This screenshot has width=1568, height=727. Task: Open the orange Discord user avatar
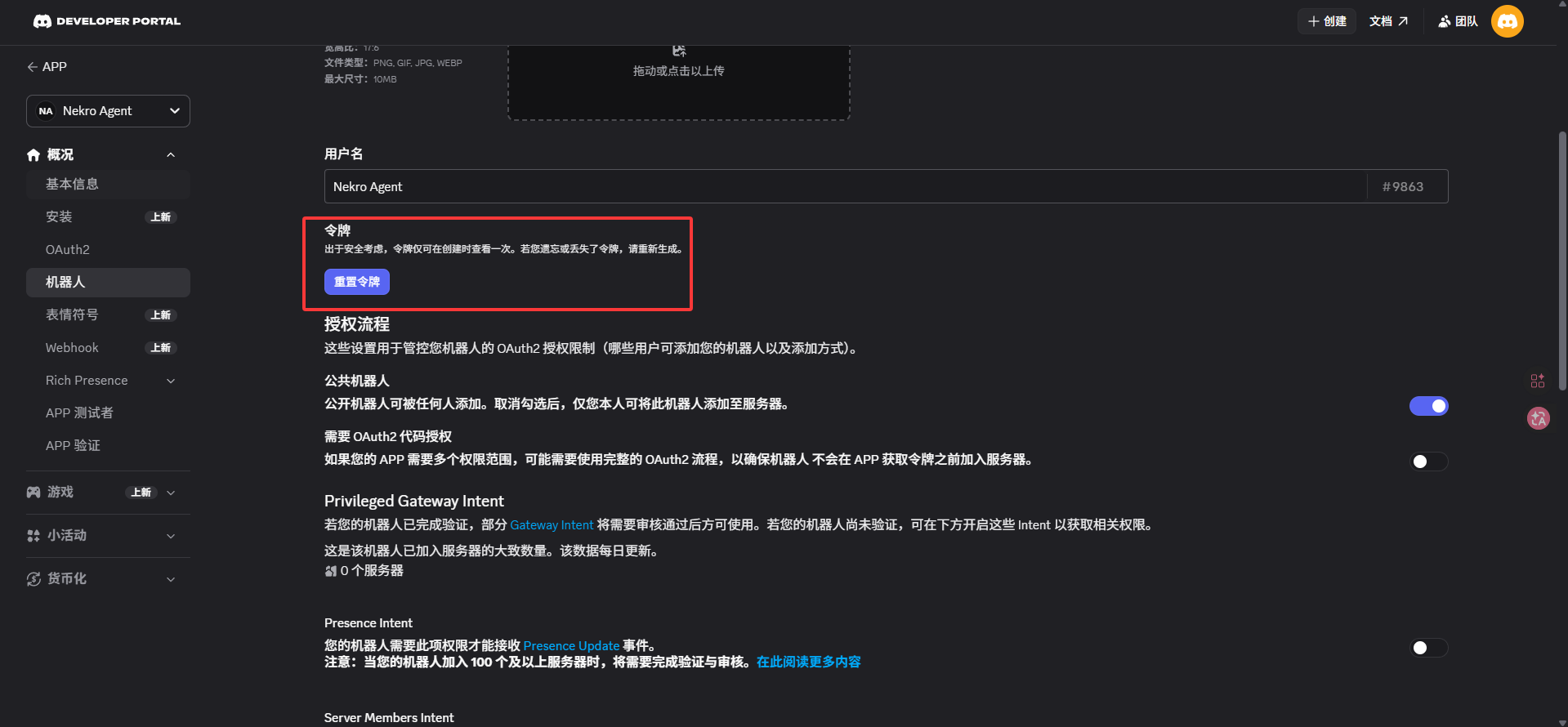pos(1507,21)
